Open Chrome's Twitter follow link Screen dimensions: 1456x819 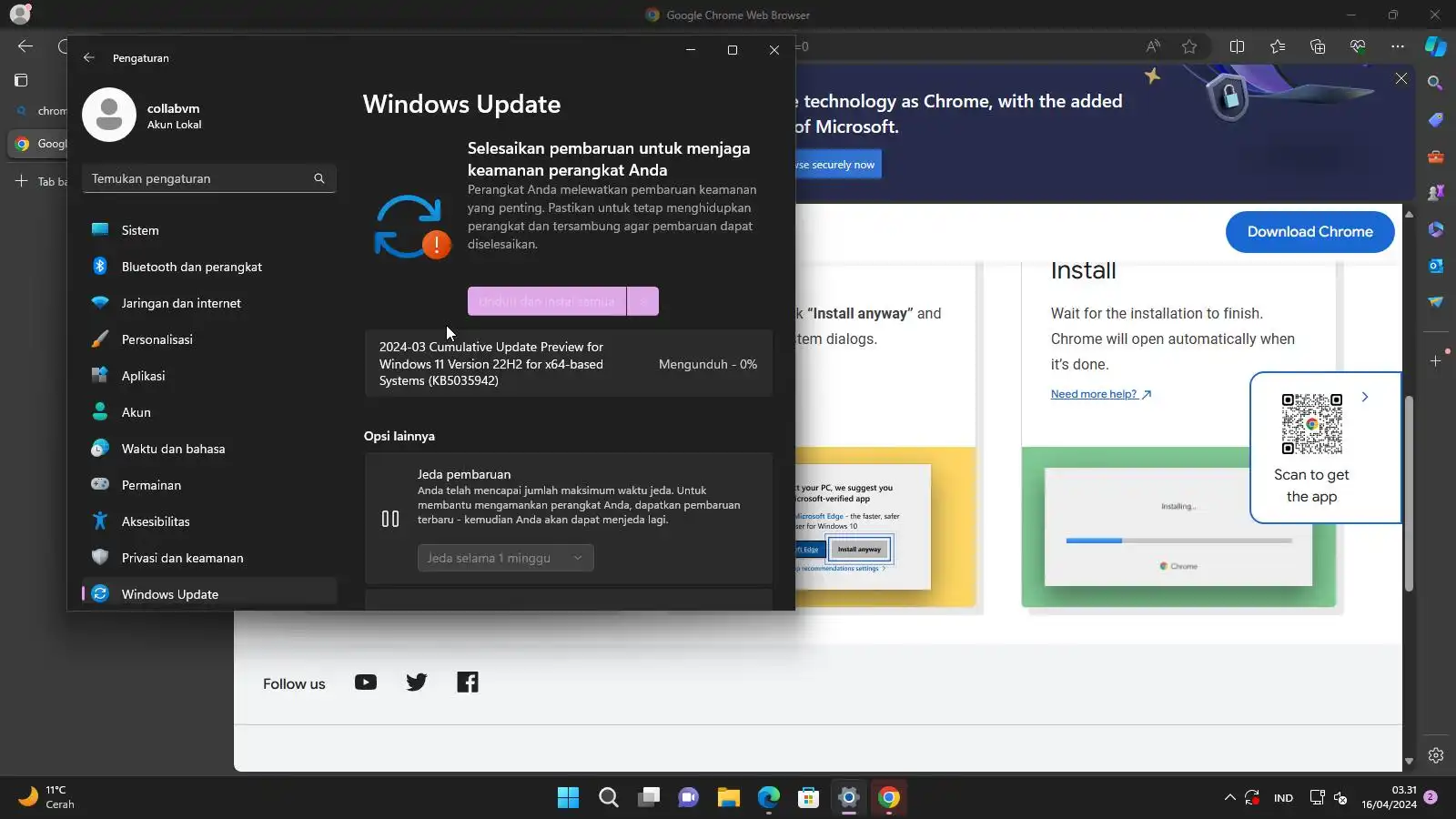pyautogui.click(x=417, y=682)
